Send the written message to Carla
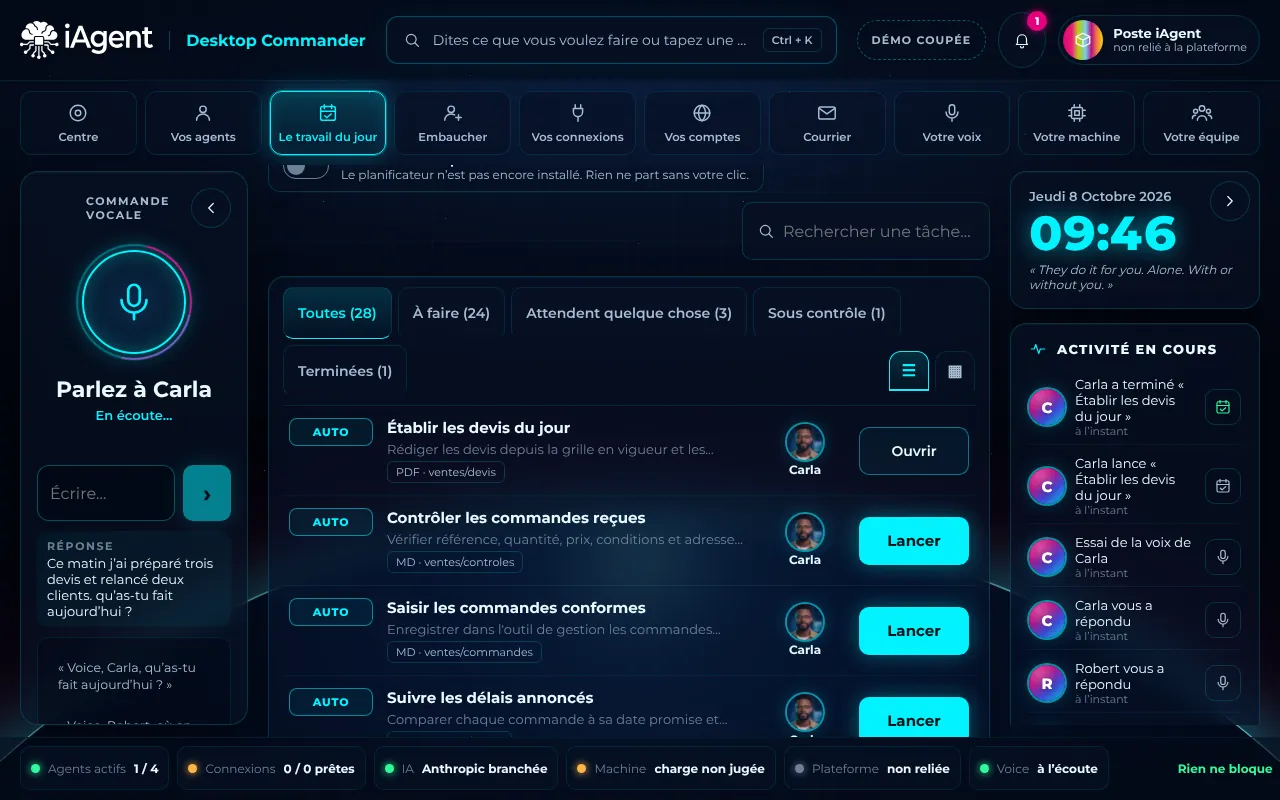 tap(207, 493)
